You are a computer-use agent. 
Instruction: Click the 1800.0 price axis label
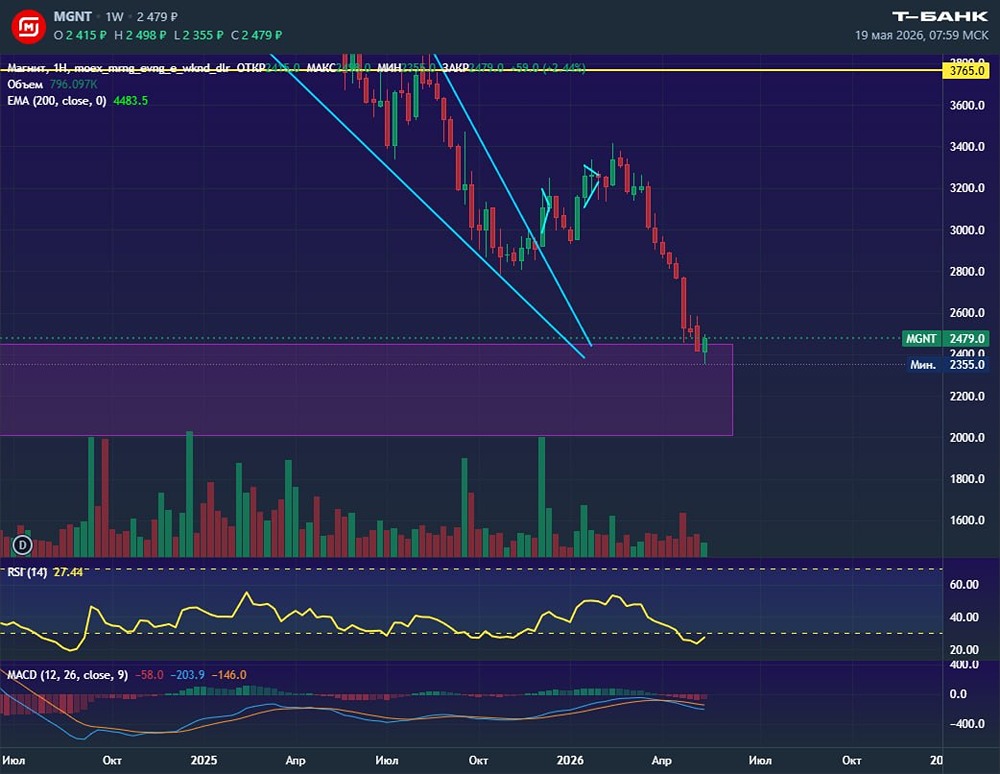click(967, 479)
